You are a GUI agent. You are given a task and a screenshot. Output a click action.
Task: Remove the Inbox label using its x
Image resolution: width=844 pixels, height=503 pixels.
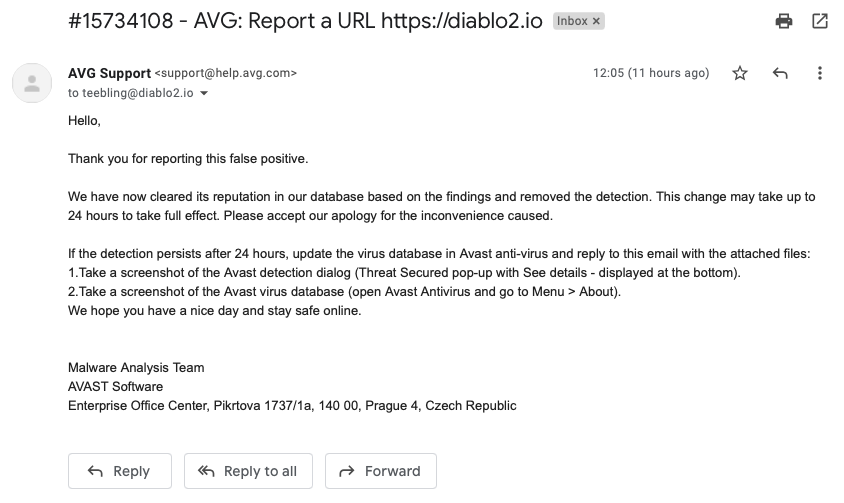point(597,21)
